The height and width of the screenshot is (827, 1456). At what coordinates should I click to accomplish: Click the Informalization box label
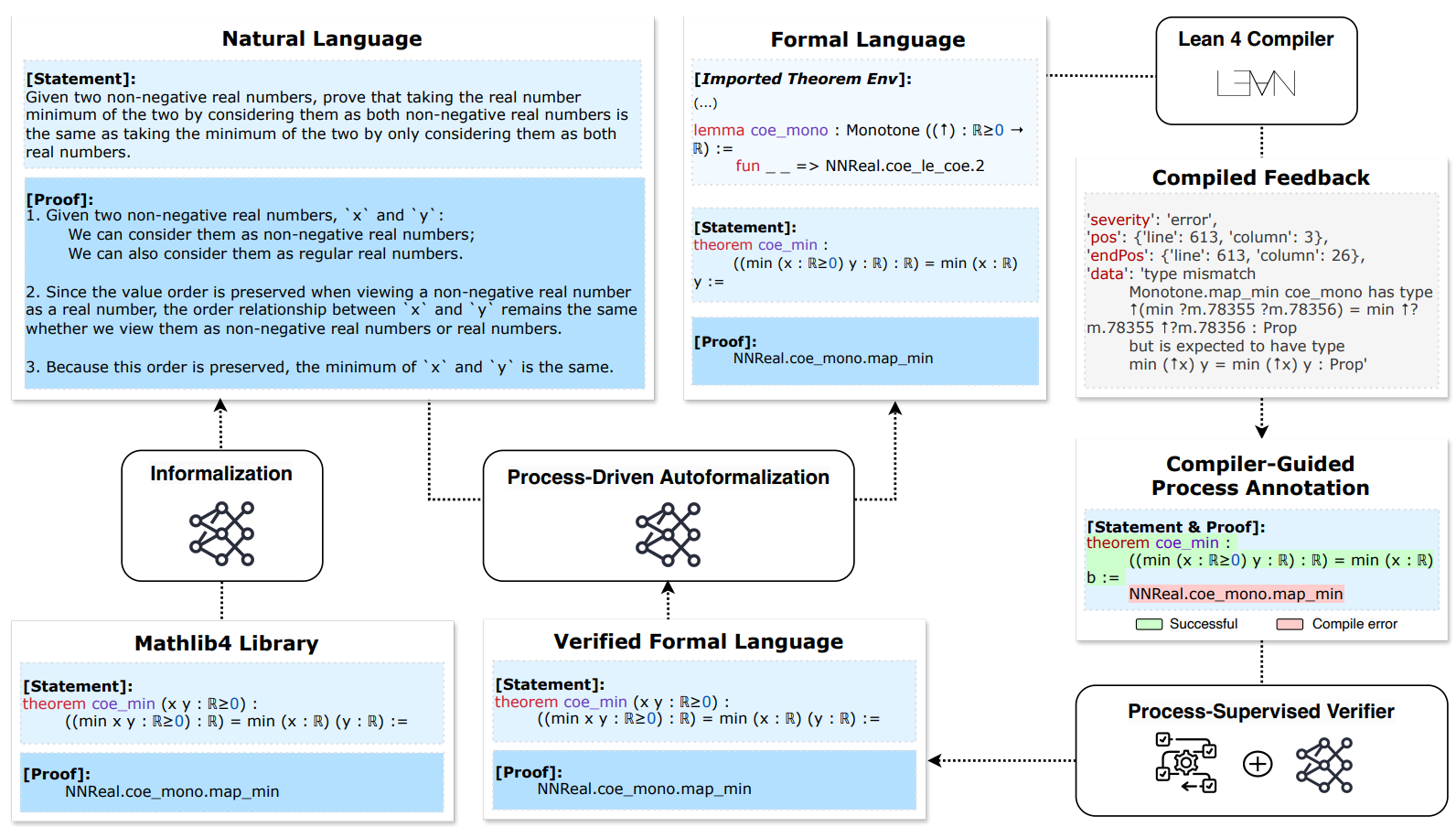tap(221, 473)
